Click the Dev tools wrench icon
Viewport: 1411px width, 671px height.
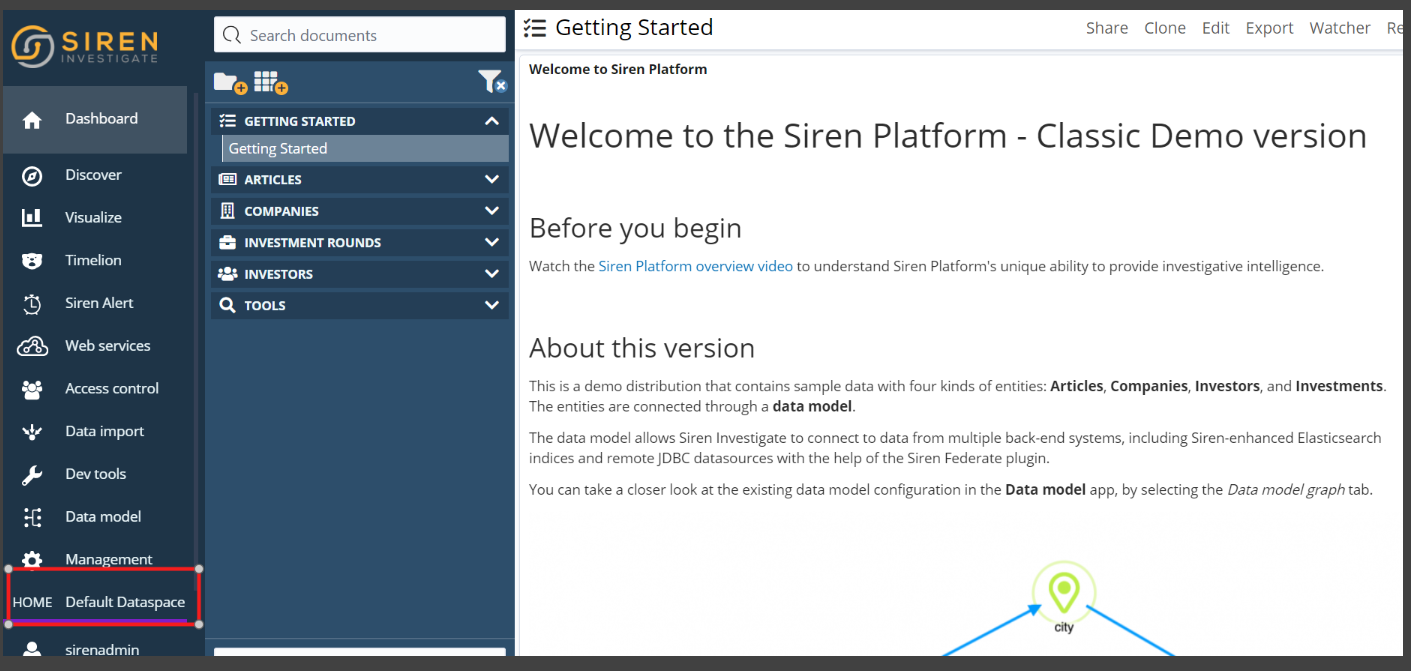point(32,475)
